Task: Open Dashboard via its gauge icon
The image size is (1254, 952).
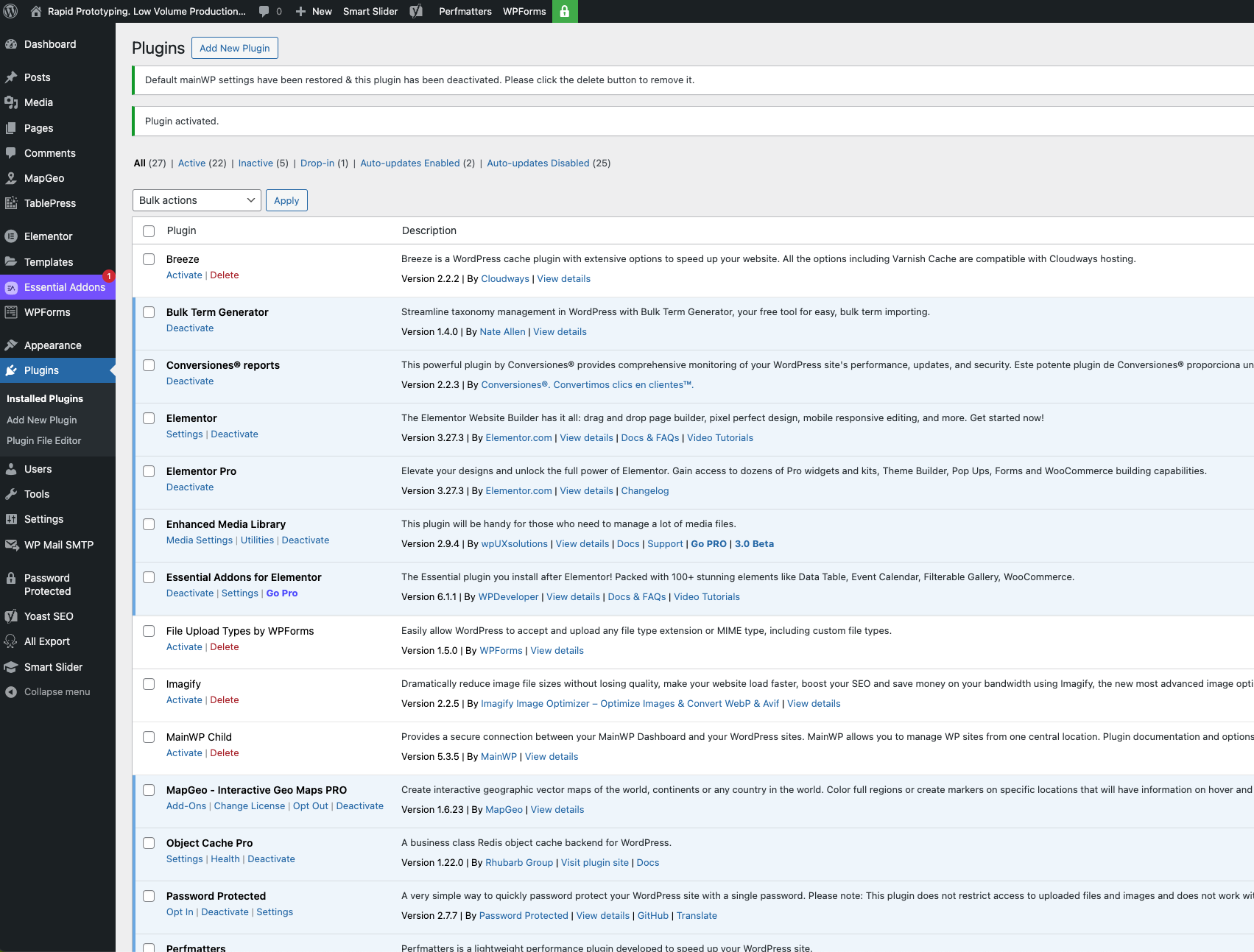Action: click(x=11, y=44)
